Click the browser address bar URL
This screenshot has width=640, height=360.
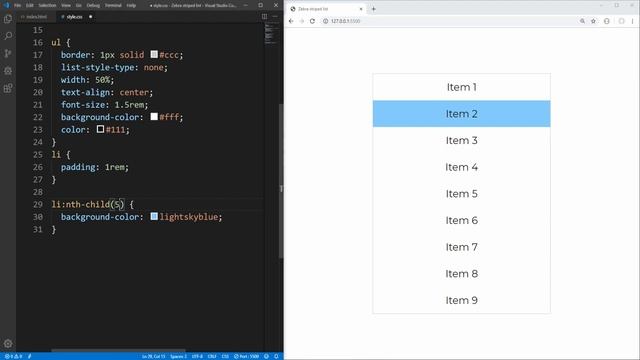[345, 21]
